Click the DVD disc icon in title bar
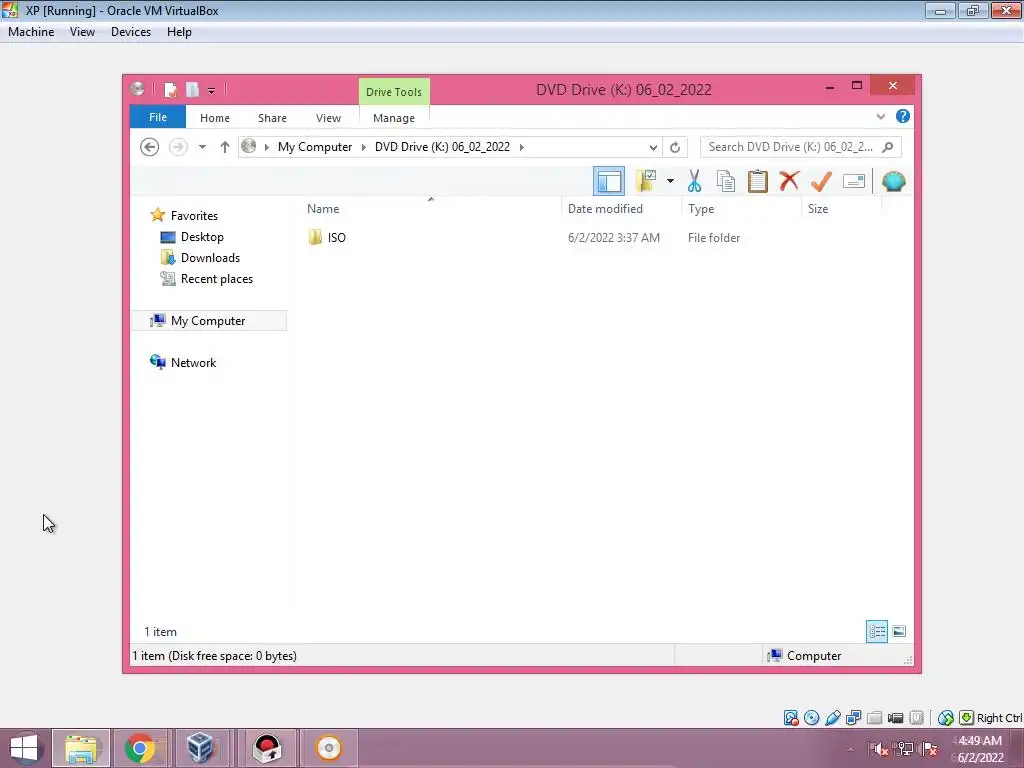Screen dimensions: 1024x768 pos(137,89)
